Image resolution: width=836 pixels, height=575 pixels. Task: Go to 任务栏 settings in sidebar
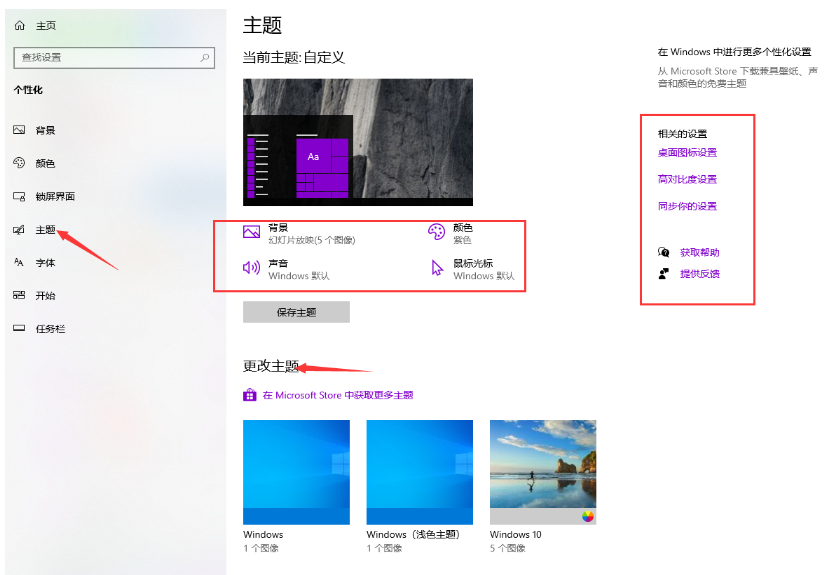coord(49,328)
